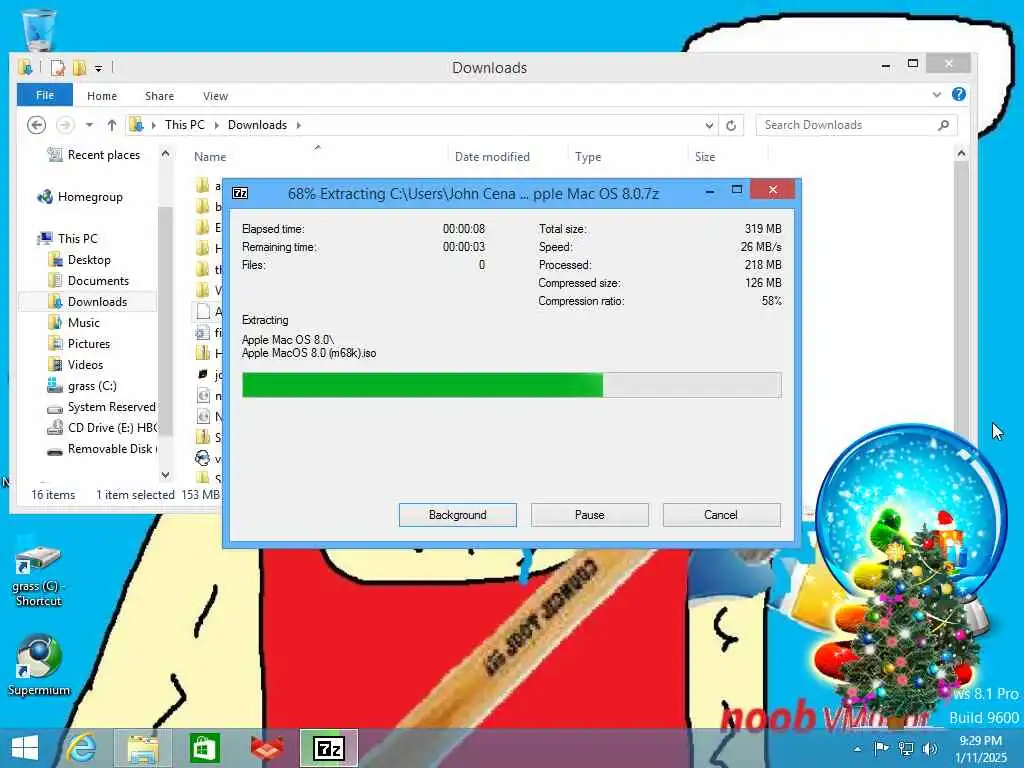1024x768 pixels.
Task: Open Customize Quick Access Toolbar dropdown
Action: coord(98,68)
